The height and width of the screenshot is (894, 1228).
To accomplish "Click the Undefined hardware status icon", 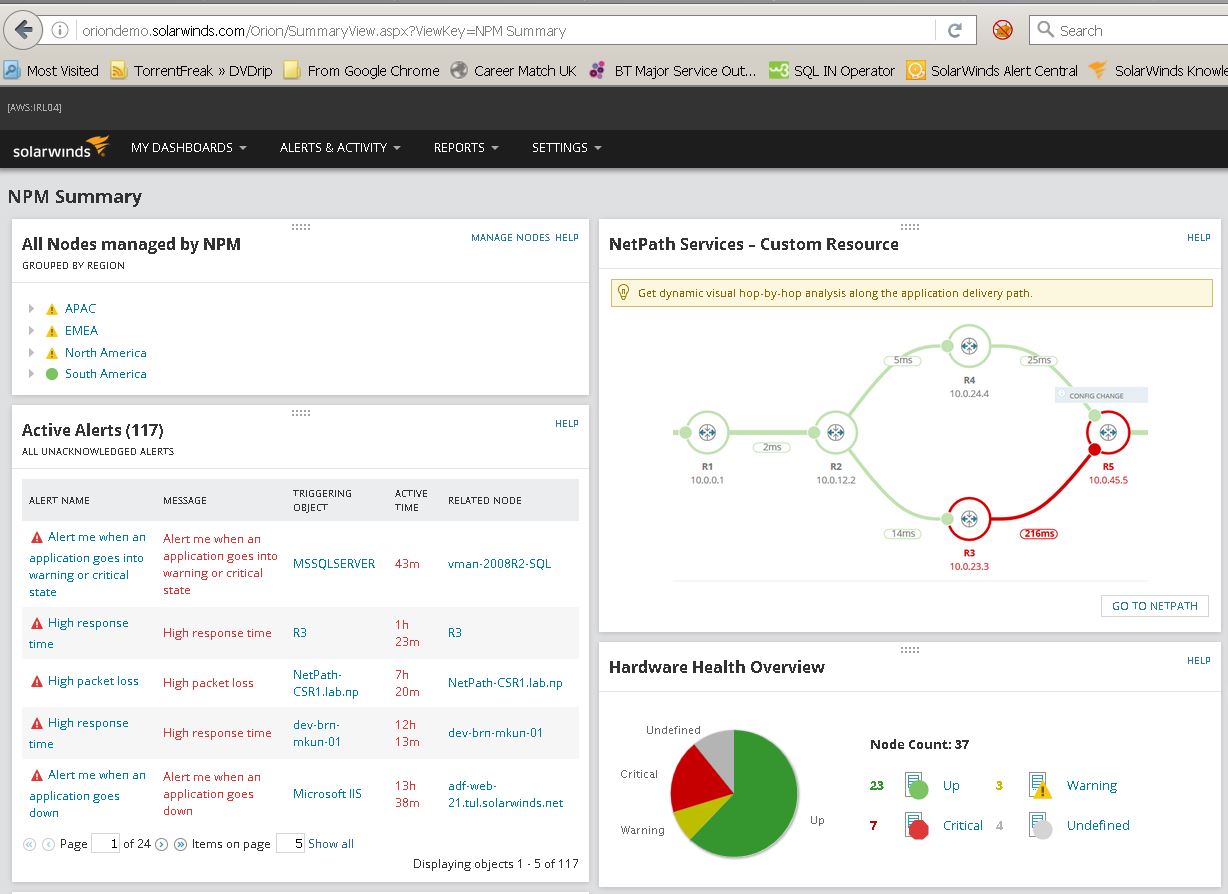I will pyautogui.click(x=1041, y=825).
